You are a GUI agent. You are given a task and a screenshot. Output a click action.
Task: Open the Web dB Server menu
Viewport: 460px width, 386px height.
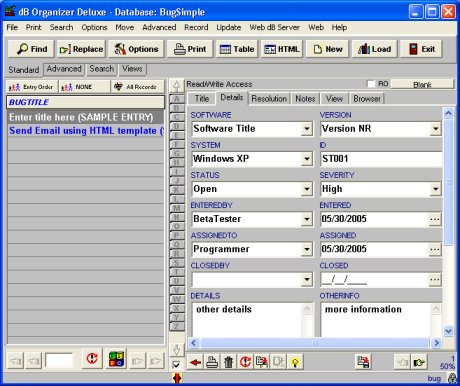coord(274,27)
